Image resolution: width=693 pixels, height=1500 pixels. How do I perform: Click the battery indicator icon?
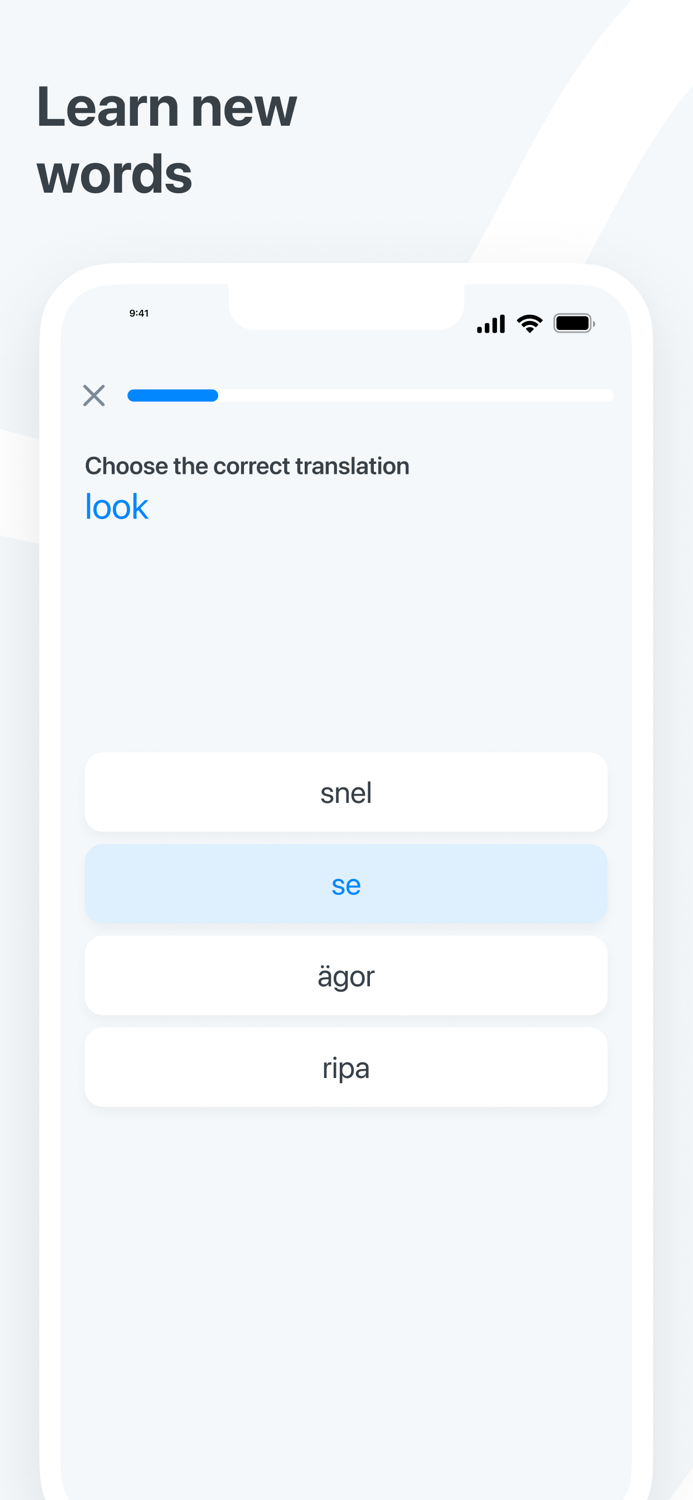tap(573, 322)
